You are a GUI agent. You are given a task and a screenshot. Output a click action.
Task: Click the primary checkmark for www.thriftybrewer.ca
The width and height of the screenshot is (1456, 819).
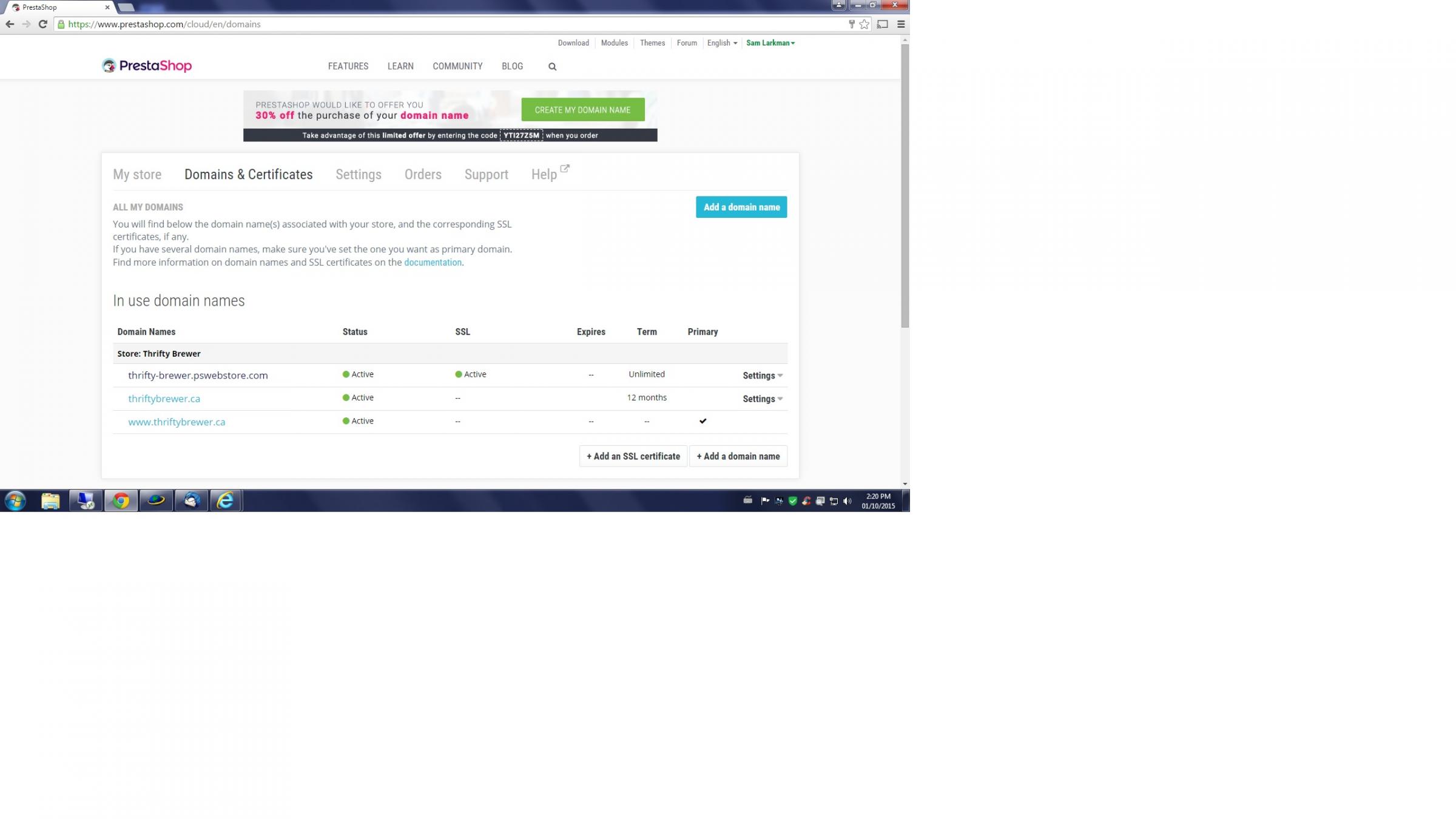pyautogui.click(x=703, y=421)
